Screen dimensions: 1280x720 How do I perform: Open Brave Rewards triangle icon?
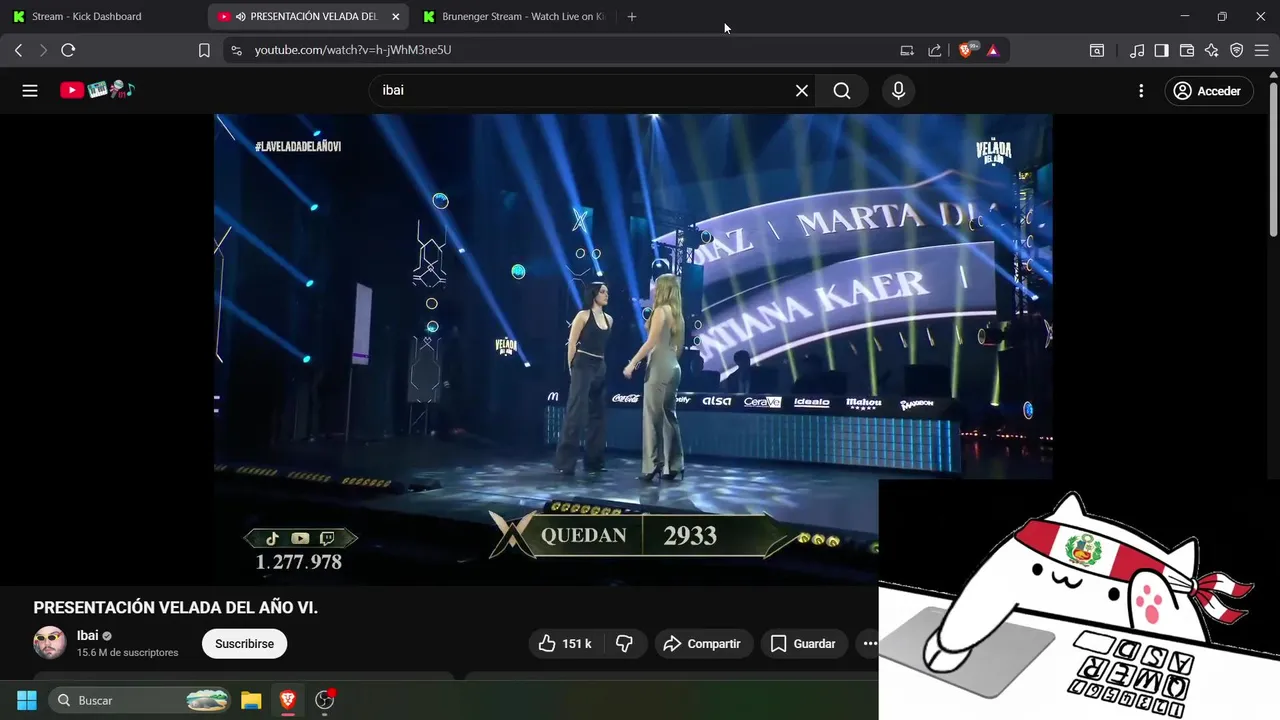(x=993, y=50)
